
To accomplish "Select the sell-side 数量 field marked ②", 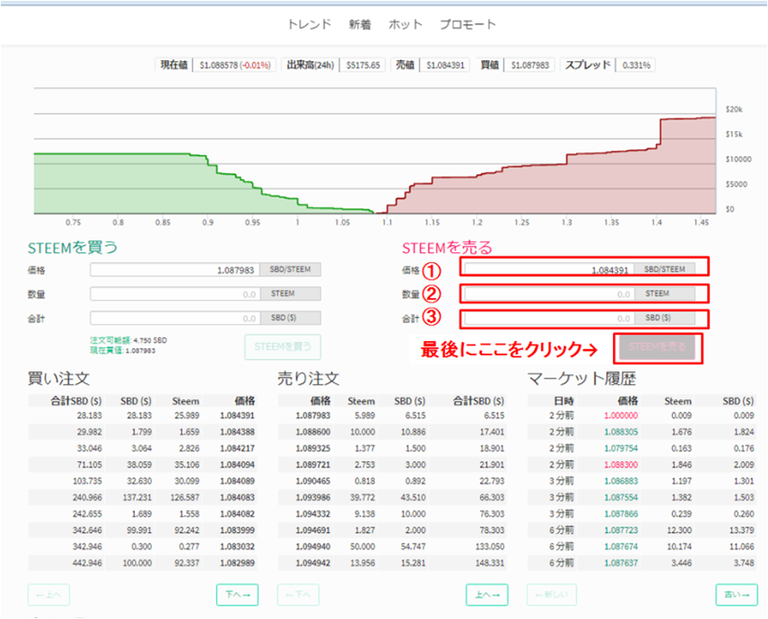I will (547, 294).
